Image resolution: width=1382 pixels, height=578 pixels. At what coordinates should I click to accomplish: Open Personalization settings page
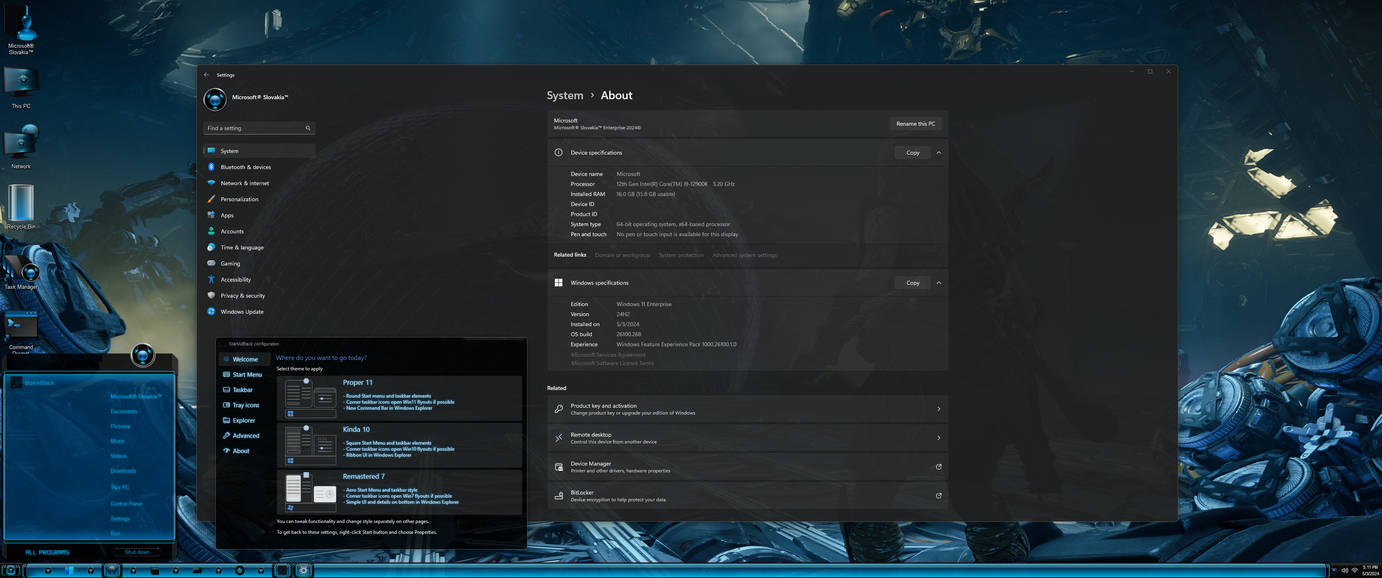coord(259,199)
